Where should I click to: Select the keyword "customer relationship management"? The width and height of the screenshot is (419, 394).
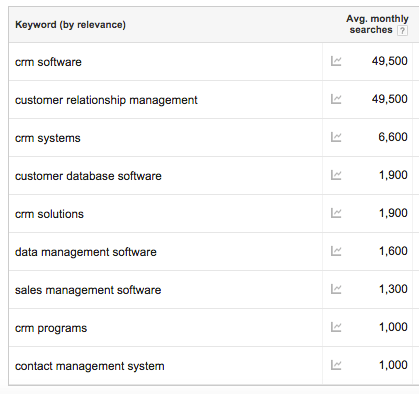(106, 100)
